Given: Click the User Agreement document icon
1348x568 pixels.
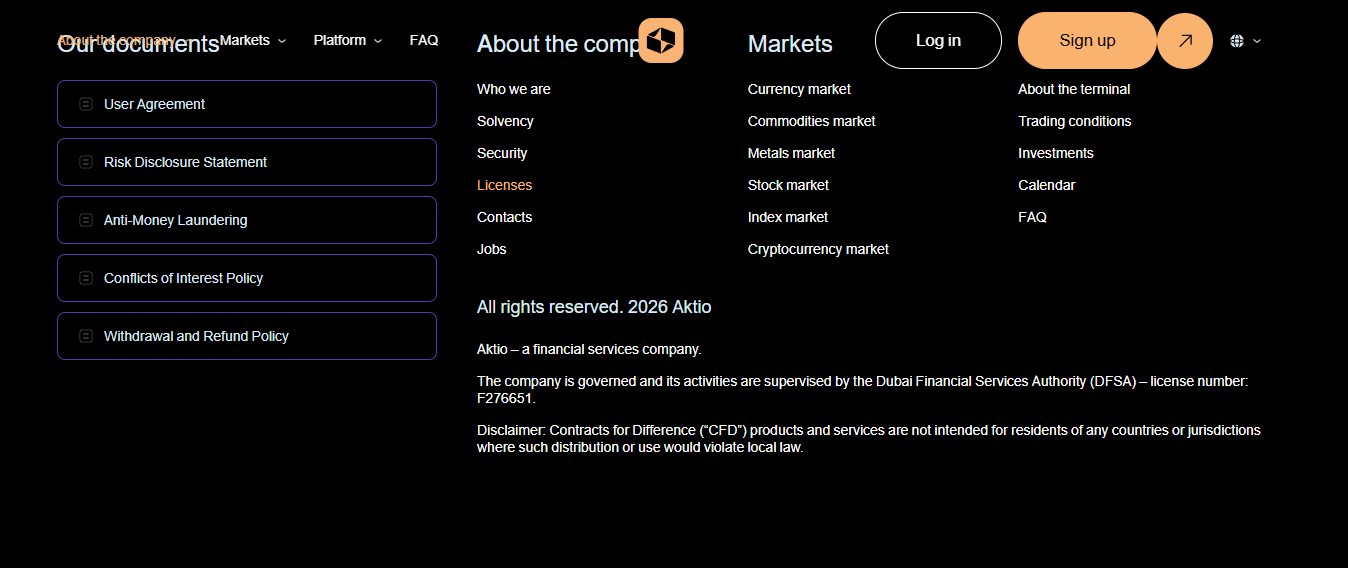Looking at the screenshot, I should [x=86, y=104].
